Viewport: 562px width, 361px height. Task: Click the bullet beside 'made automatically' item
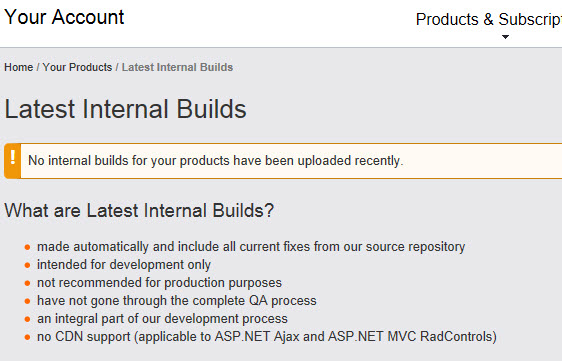[x=27, y=247]
